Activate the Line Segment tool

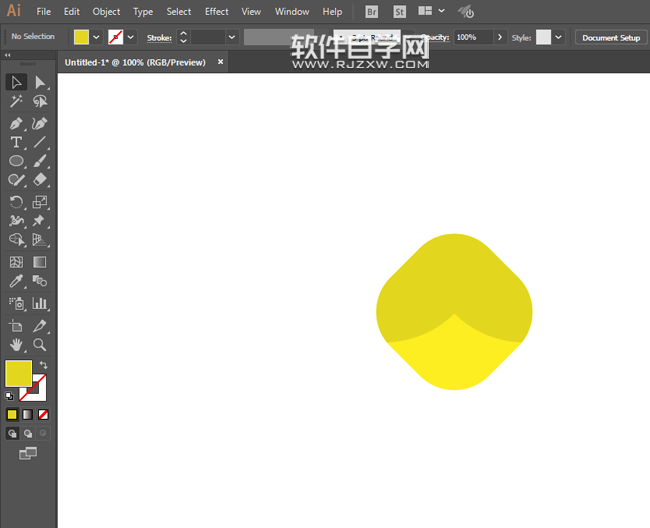click(40, 142)
